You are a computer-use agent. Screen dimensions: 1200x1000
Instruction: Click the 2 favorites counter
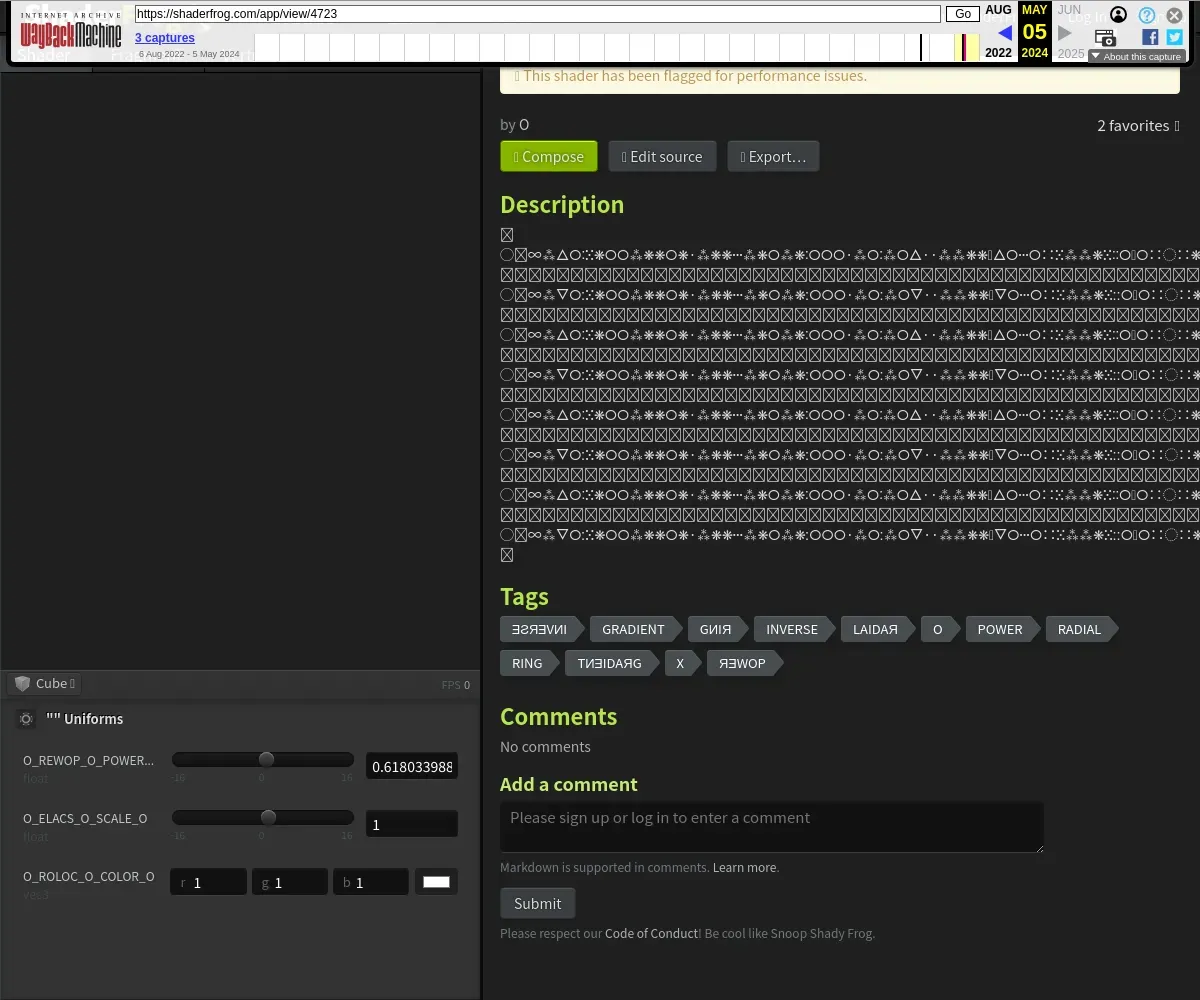[1138, 125]
